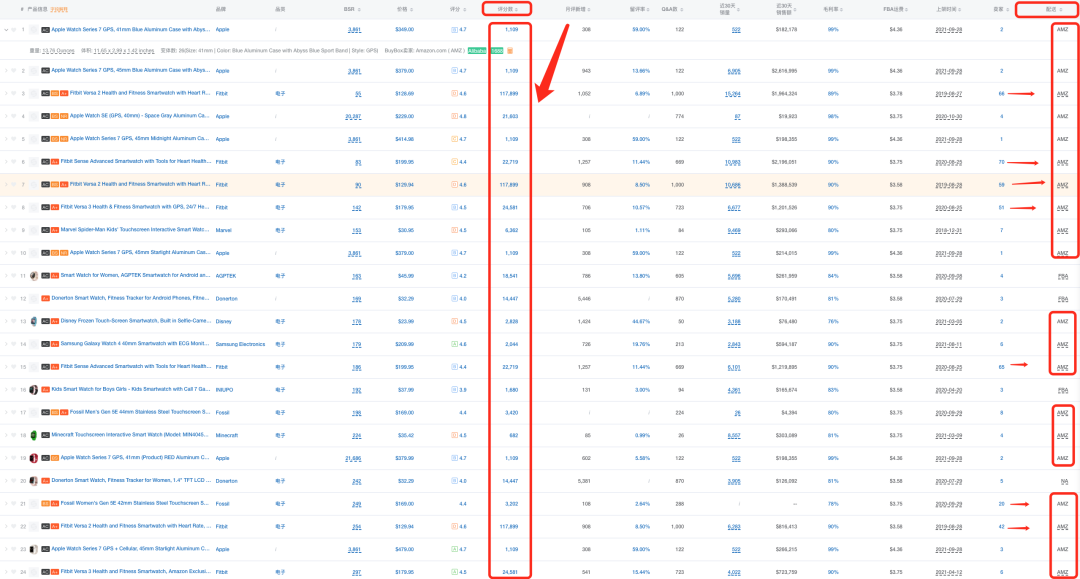Sort by the 上架时间 listing date header
This screenshot has width=1080, height=579.
point(948,9)
